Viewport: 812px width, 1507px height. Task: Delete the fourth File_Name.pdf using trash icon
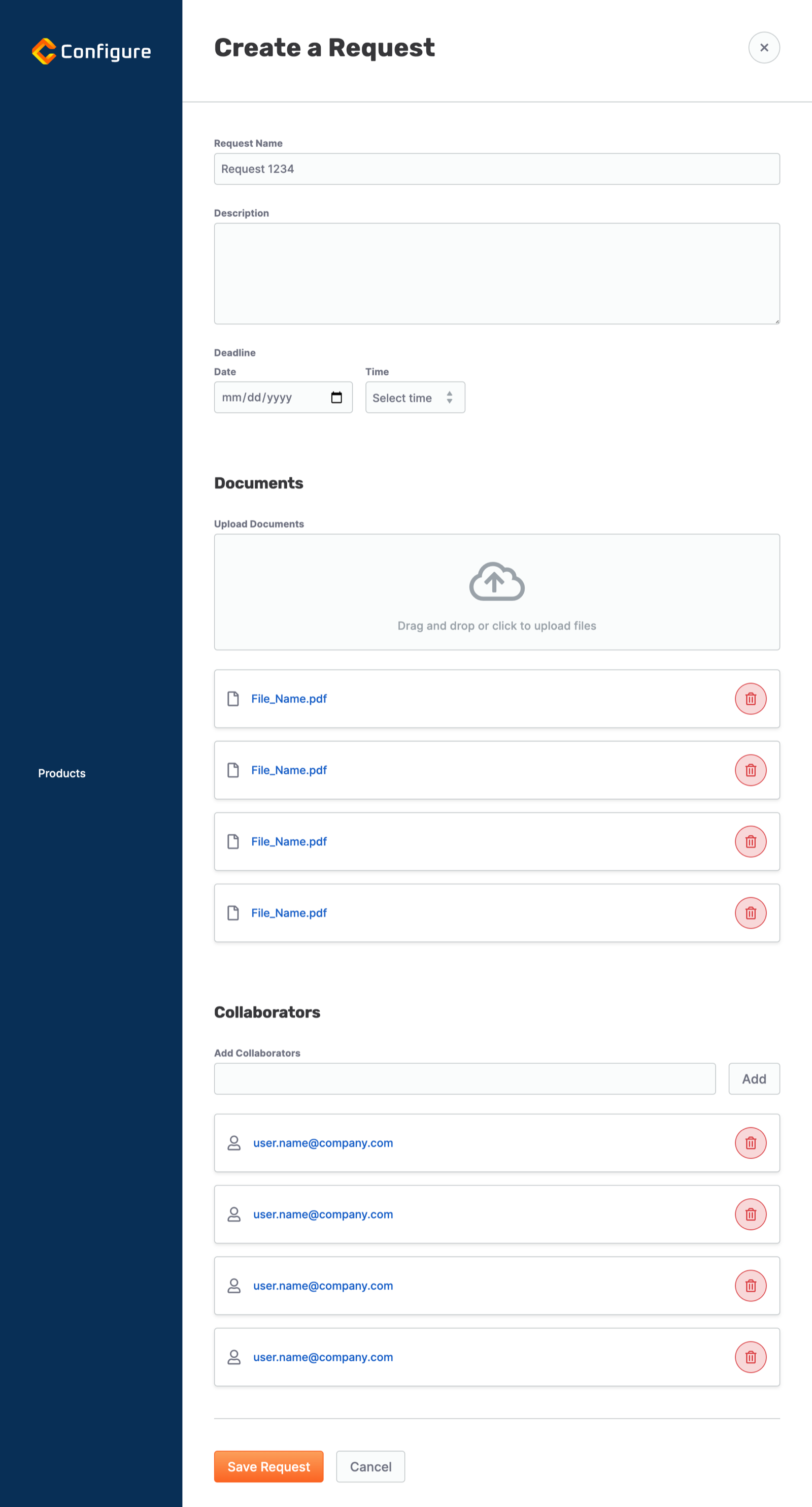click(750, 912)
